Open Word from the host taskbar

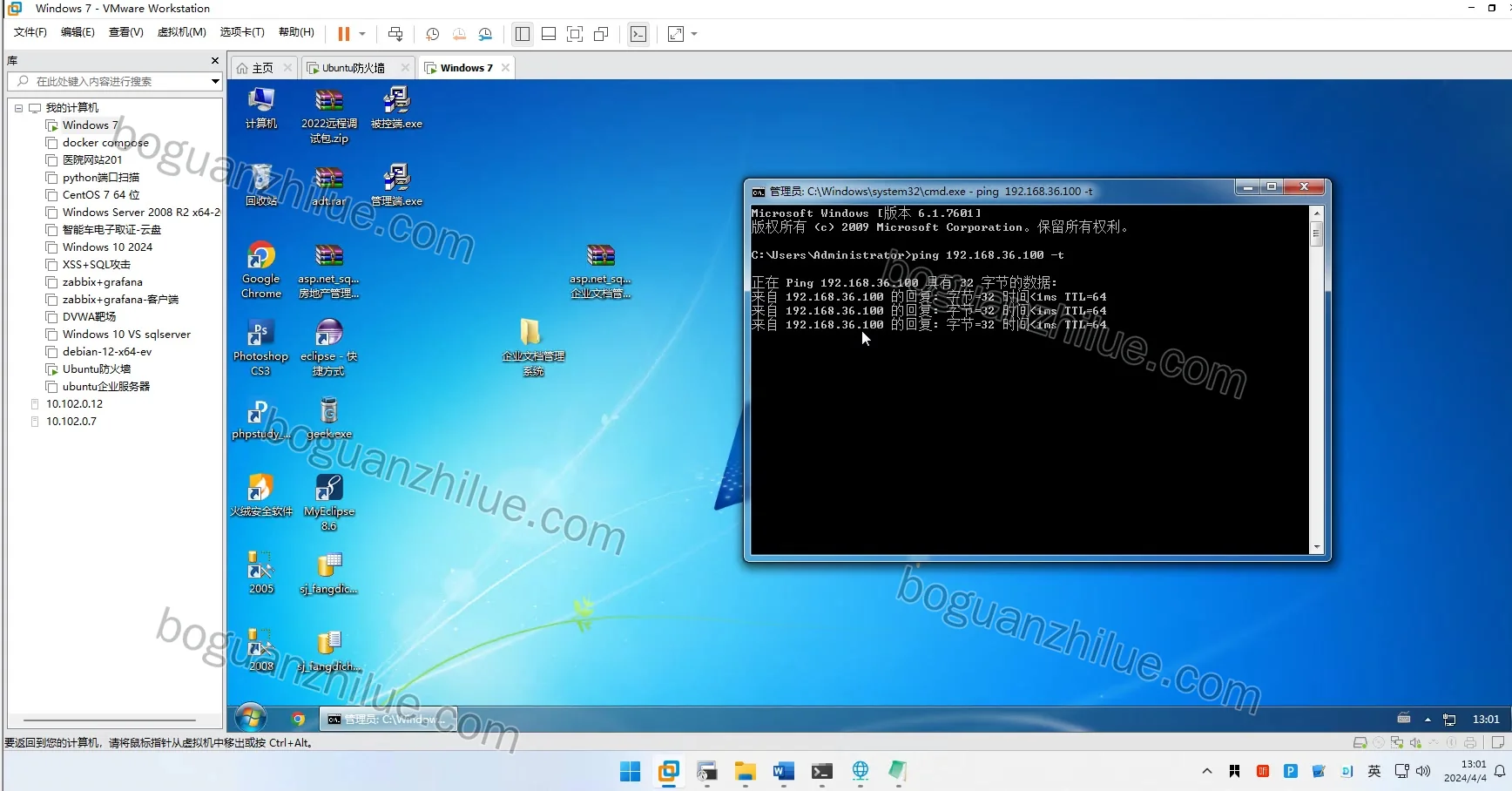(784, 771)
